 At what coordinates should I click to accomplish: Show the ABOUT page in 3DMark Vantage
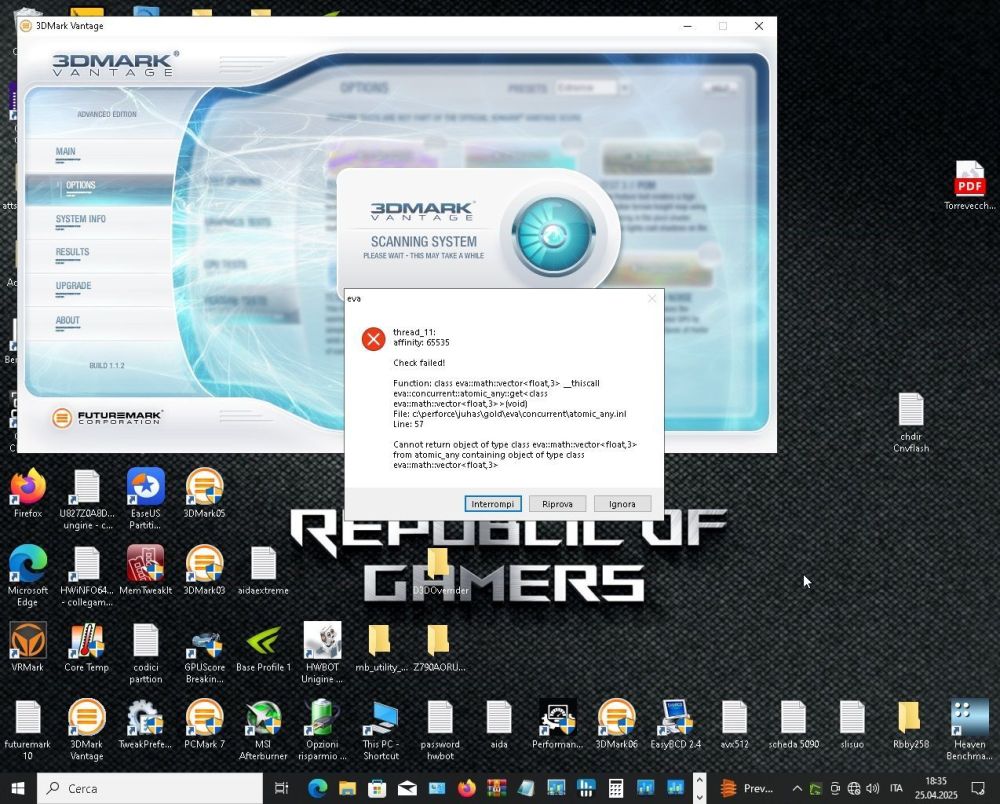tap(68, 321)
